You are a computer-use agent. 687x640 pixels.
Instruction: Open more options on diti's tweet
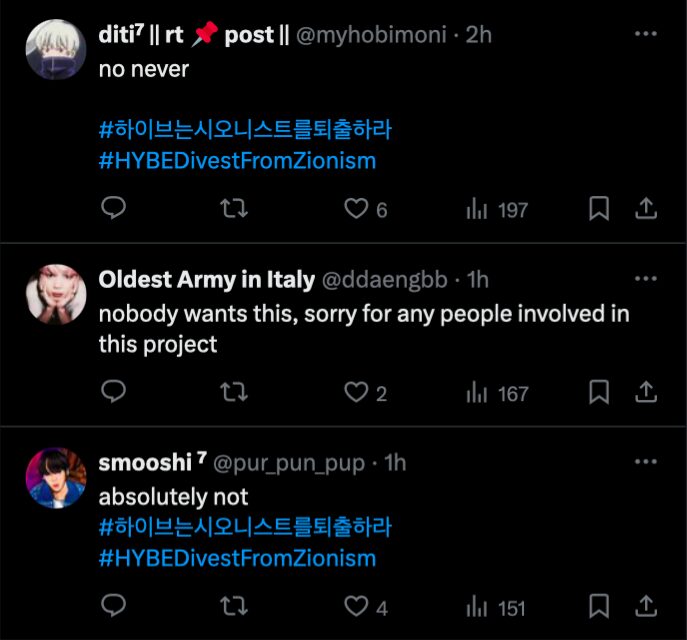click(646, 34)
